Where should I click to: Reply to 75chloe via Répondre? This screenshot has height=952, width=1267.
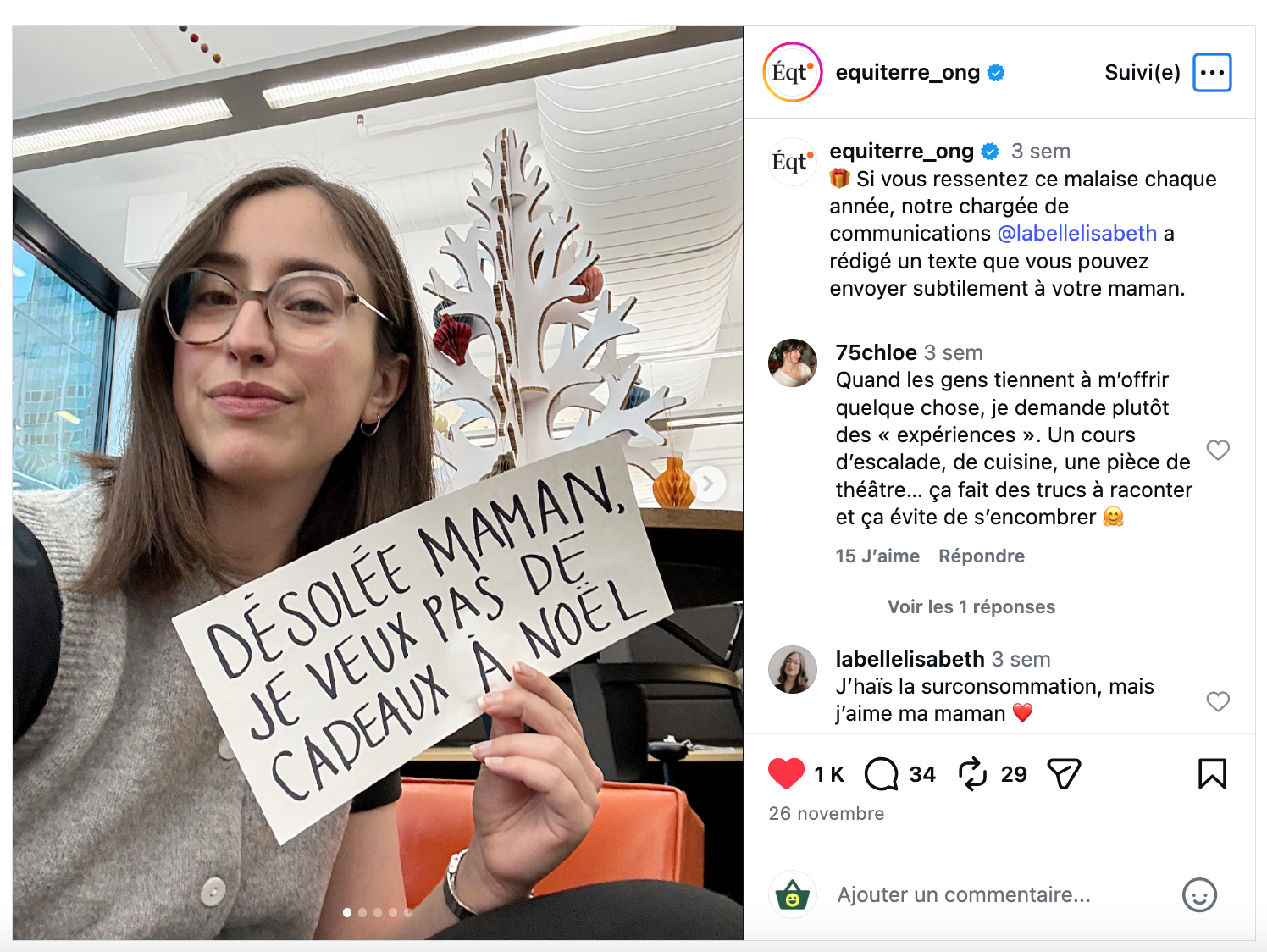pos(982,556)
